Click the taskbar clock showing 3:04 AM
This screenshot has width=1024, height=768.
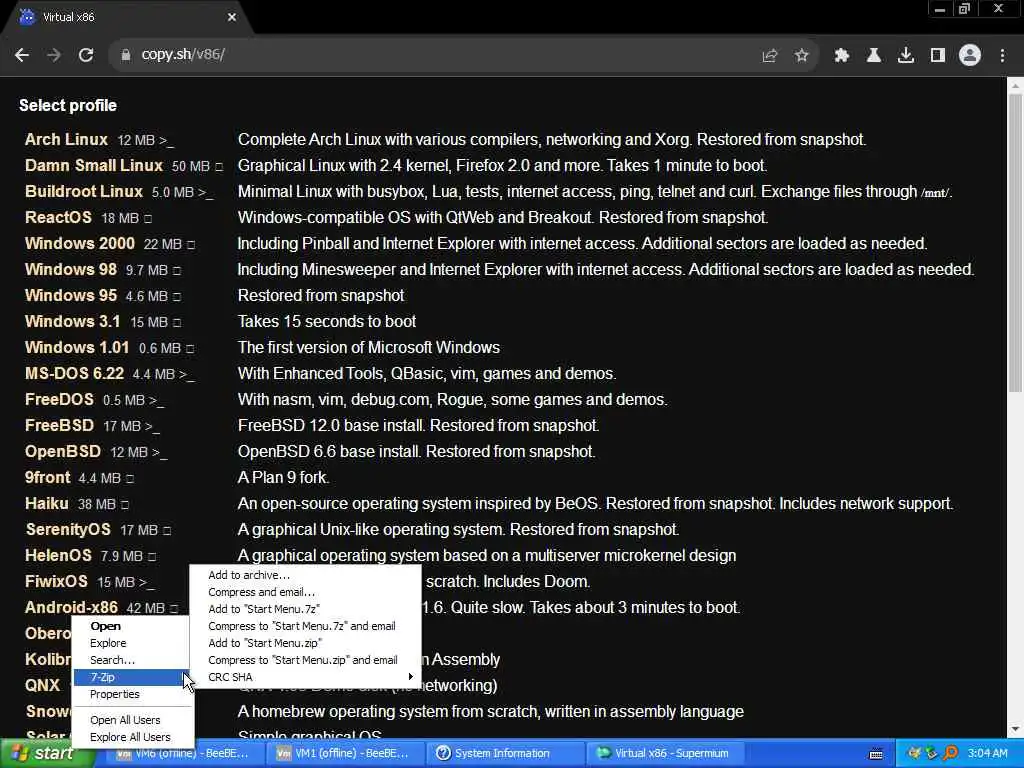click(x=987, y=753)
